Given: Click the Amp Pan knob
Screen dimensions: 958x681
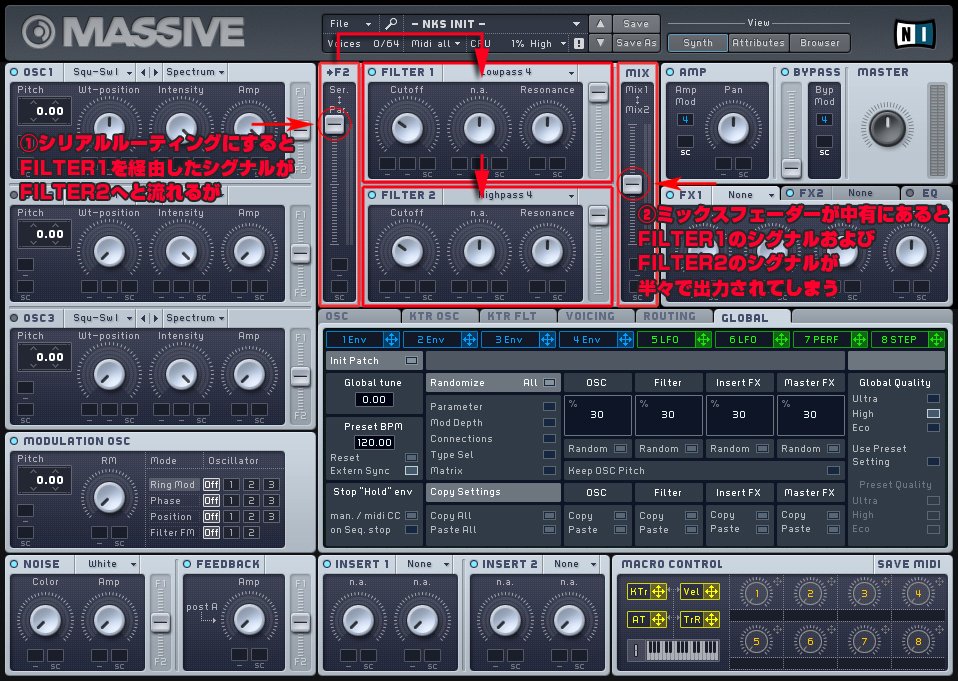Looking at the screenshot, I should 733,128.
